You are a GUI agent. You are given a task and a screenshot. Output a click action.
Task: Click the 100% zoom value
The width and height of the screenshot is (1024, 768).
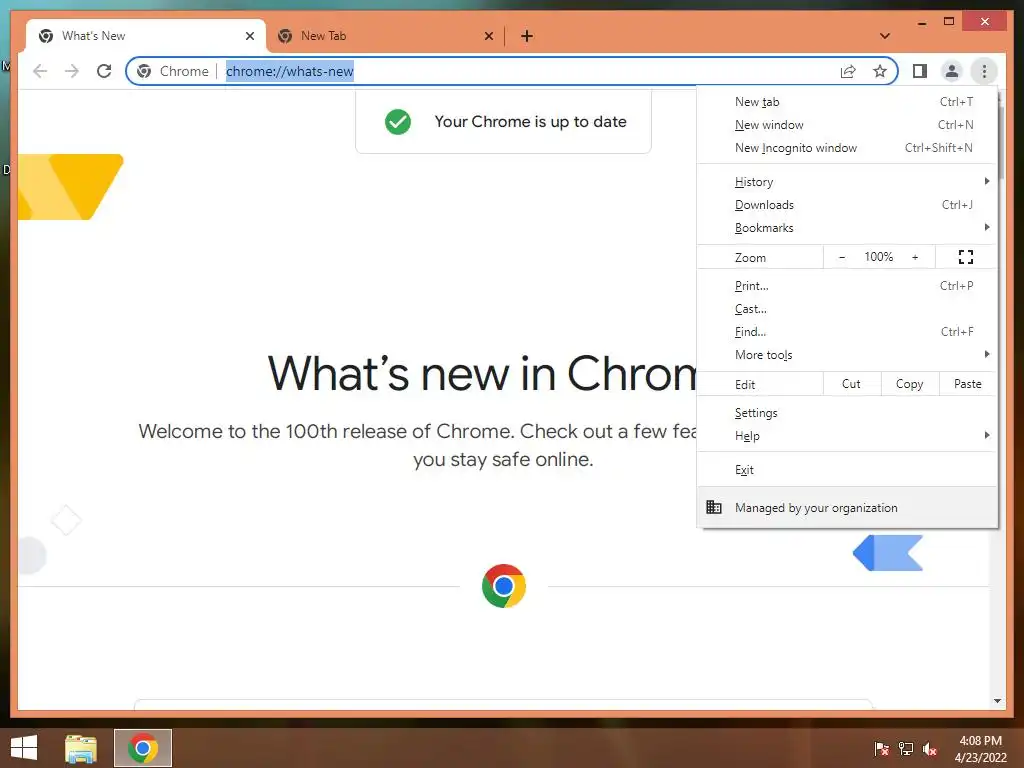878,257
